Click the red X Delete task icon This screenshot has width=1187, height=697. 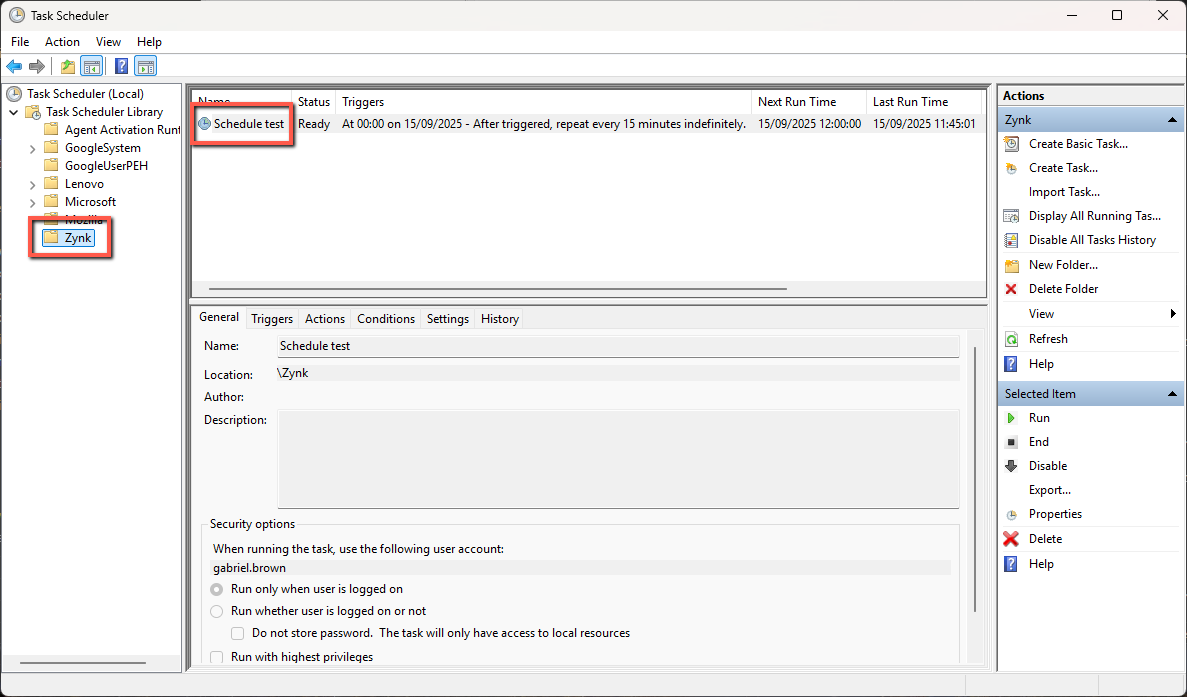point(1011,539)
